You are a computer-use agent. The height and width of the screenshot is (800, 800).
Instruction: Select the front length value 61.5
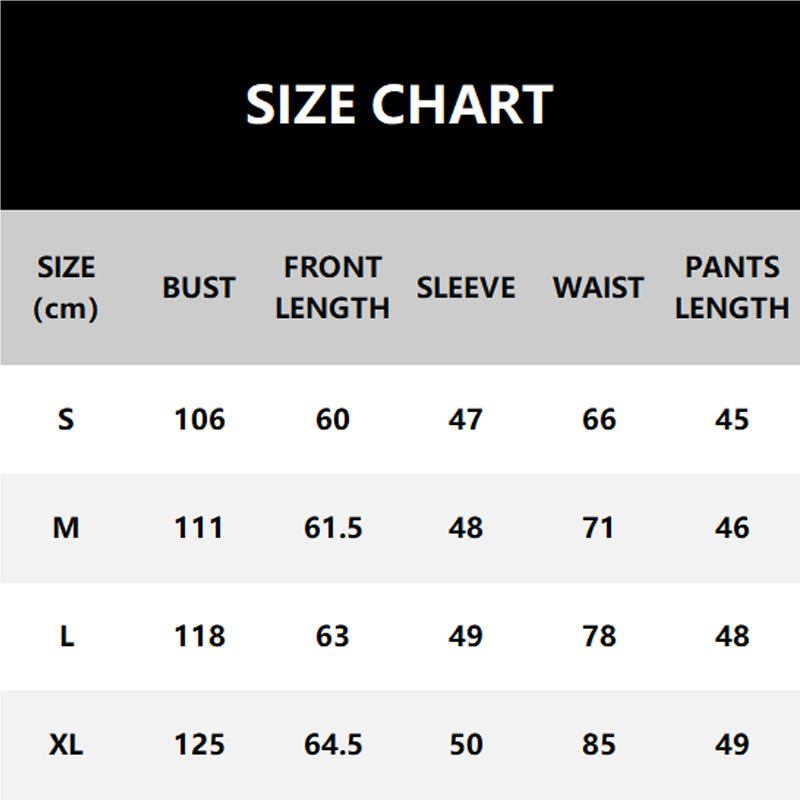click(332, 527)
